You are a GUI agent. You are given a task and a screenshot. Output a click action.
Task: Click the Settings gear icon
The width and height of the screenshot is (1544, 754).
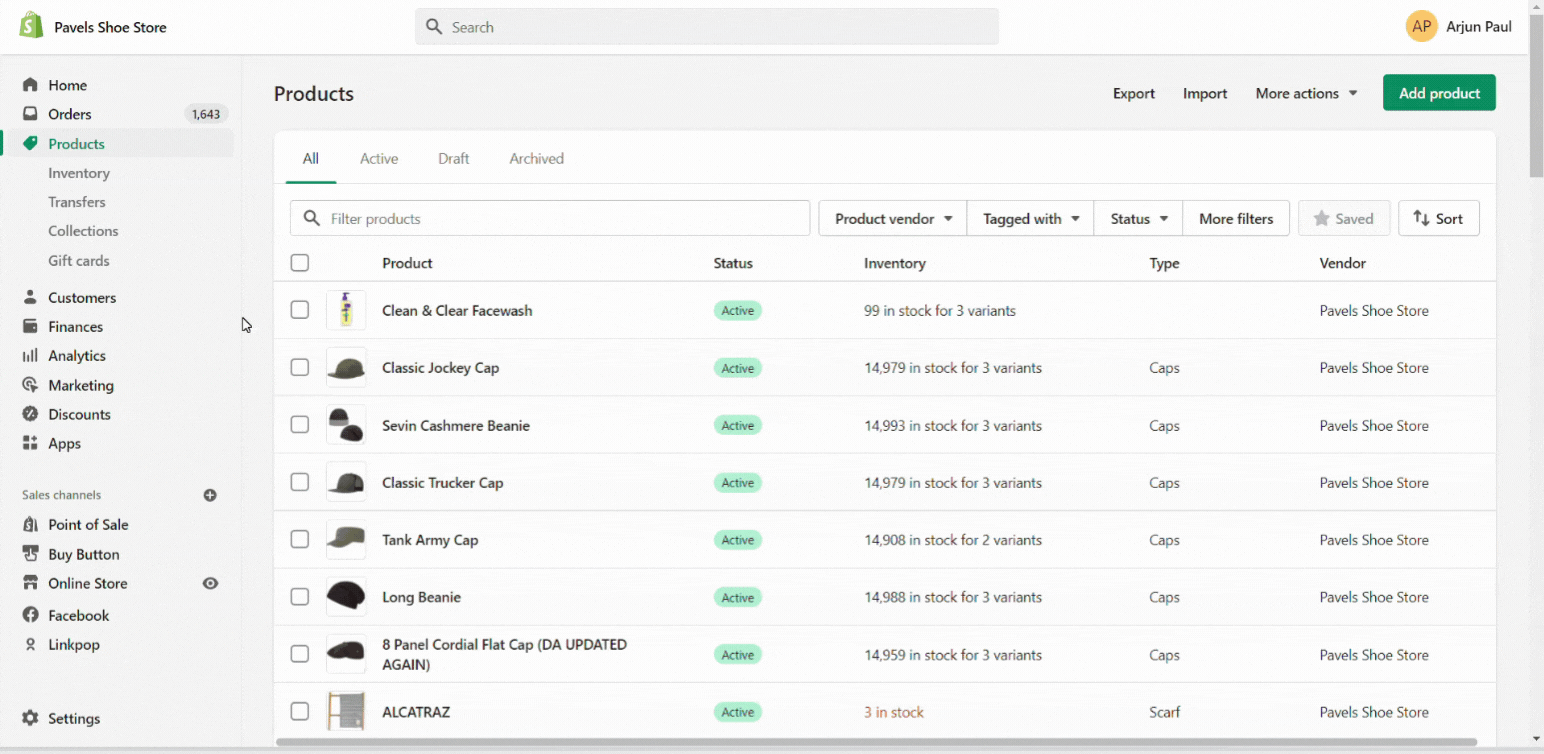(30, 718)
